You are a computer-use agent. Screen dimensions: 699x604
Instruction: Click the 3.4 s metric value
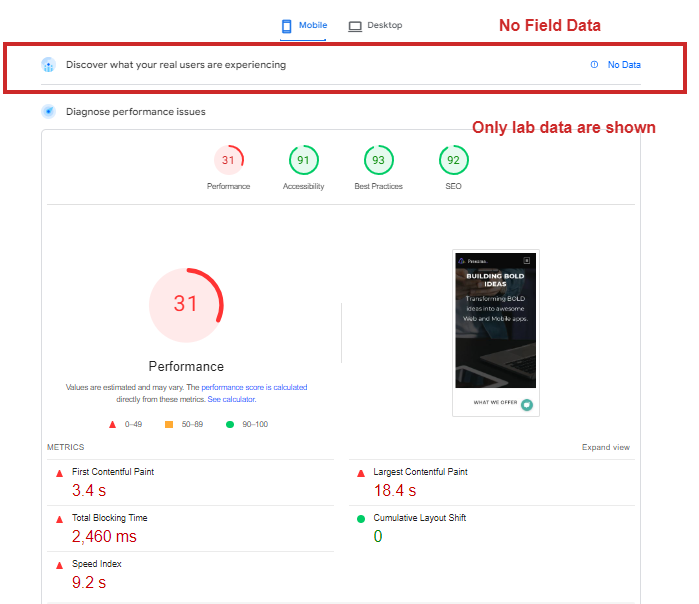[89, 490]
